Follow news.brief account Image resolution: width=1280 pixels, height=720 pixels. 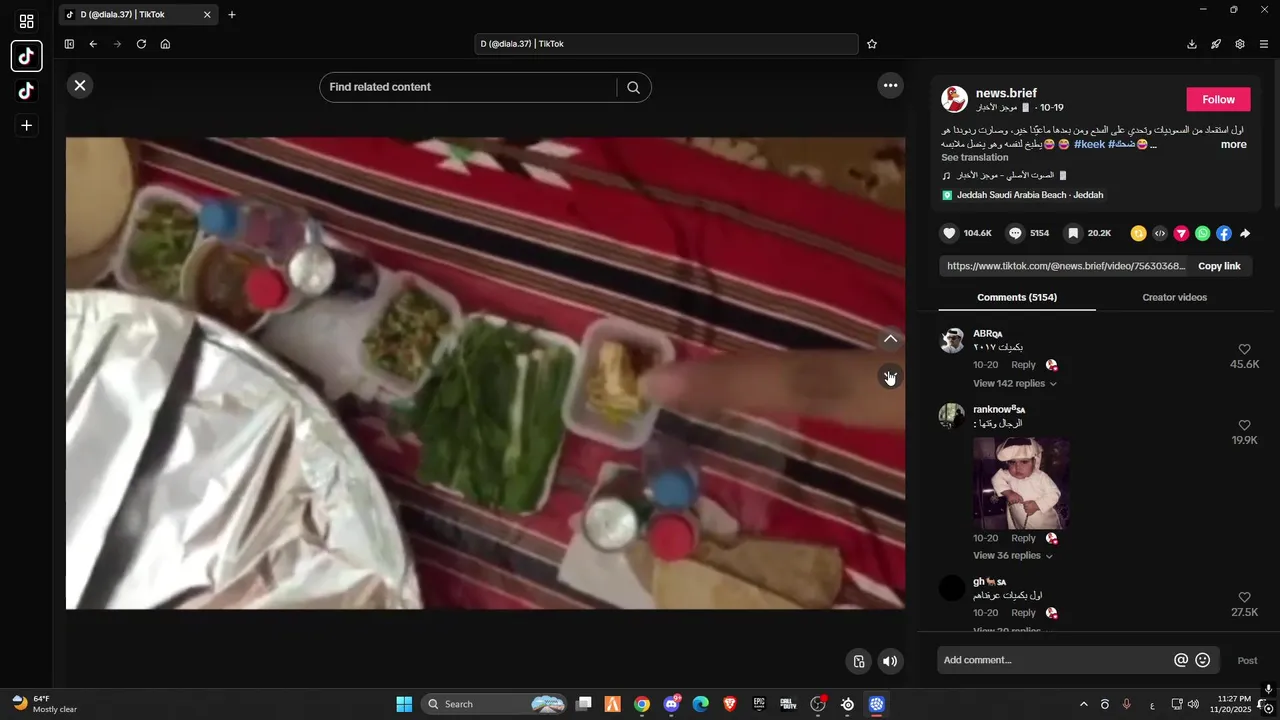coord(1218,99)
